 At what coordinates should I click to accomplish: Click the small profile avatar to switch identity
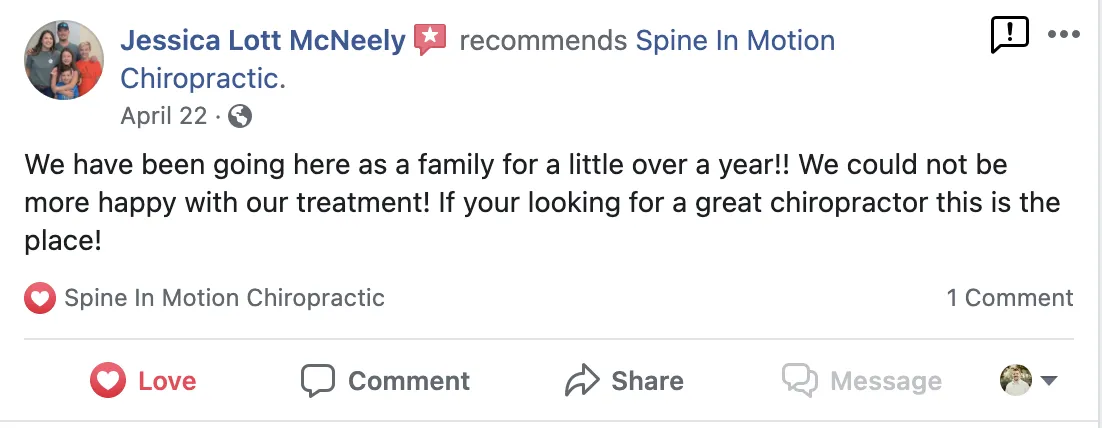(1015, 380)
